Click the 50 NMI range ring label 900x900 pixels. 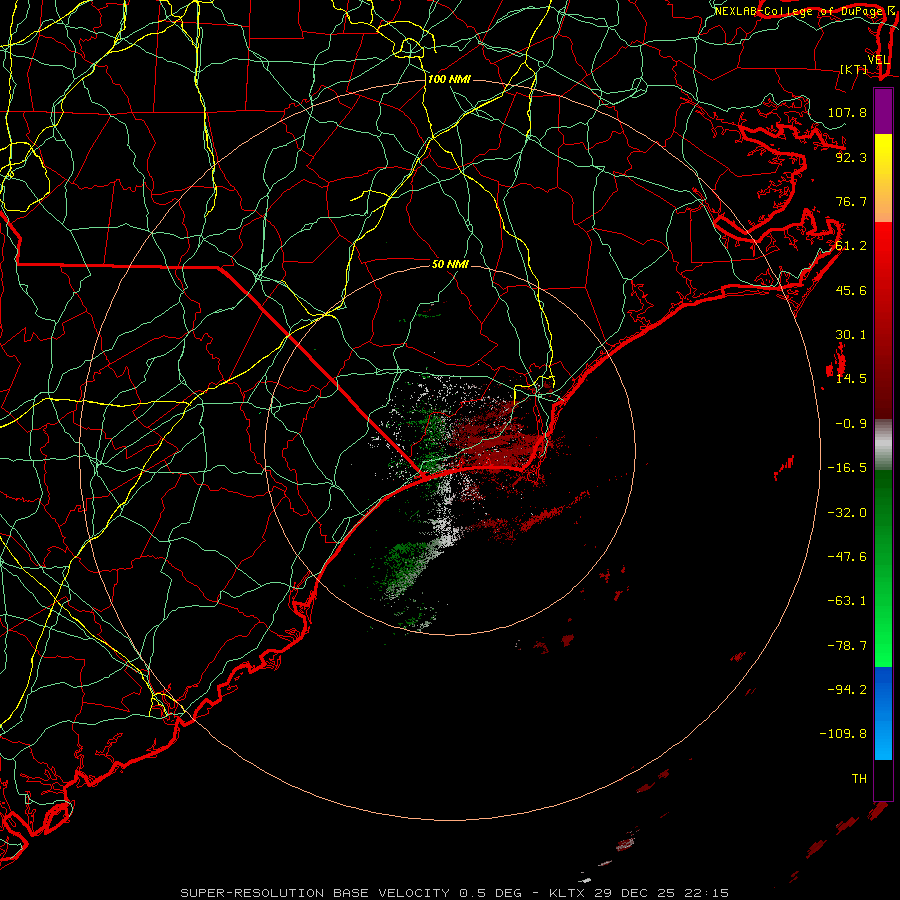450,264
